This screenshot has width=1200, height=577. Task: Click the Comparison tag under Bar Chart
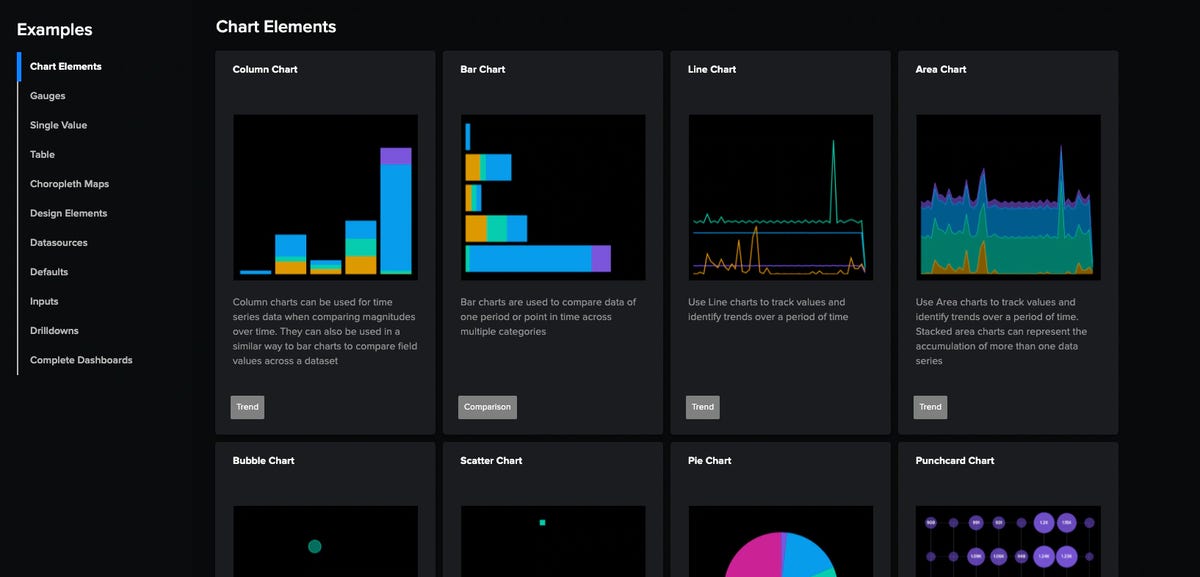[x=487, y=407]
